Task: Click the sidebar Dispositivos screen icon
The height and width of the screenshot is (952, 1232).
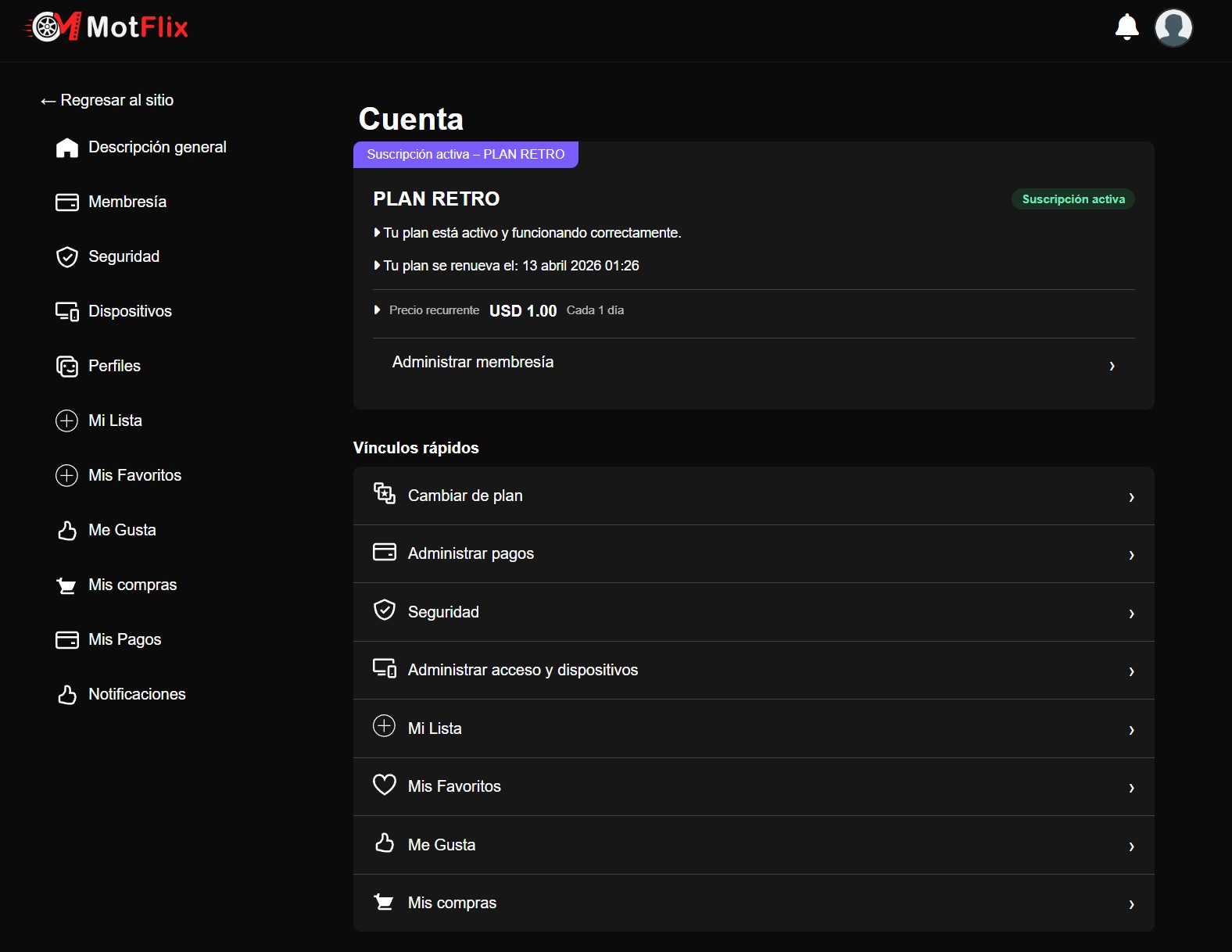Action: click(x=67, y=312)
